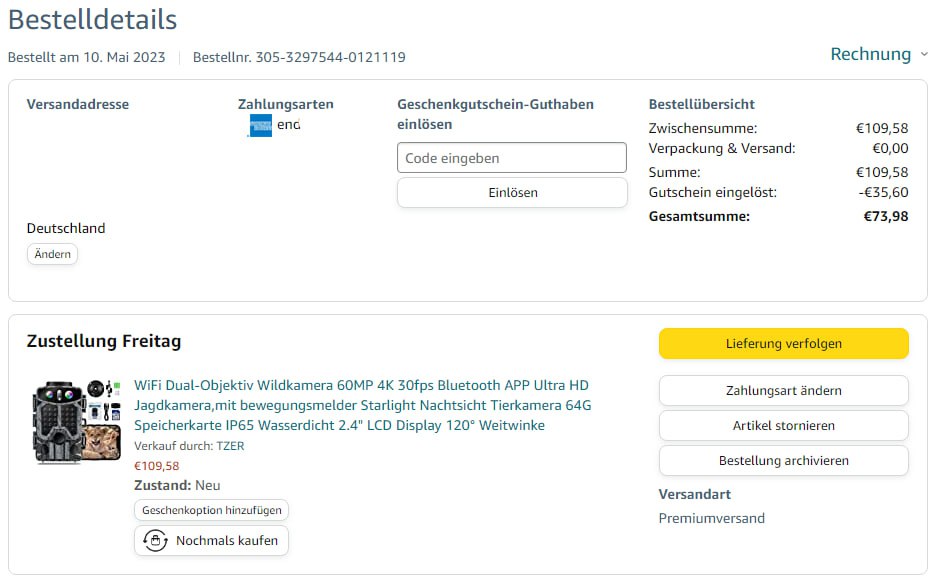Click the American Express card icon
This screenshot has height=584, width=932.
(259, 125)
